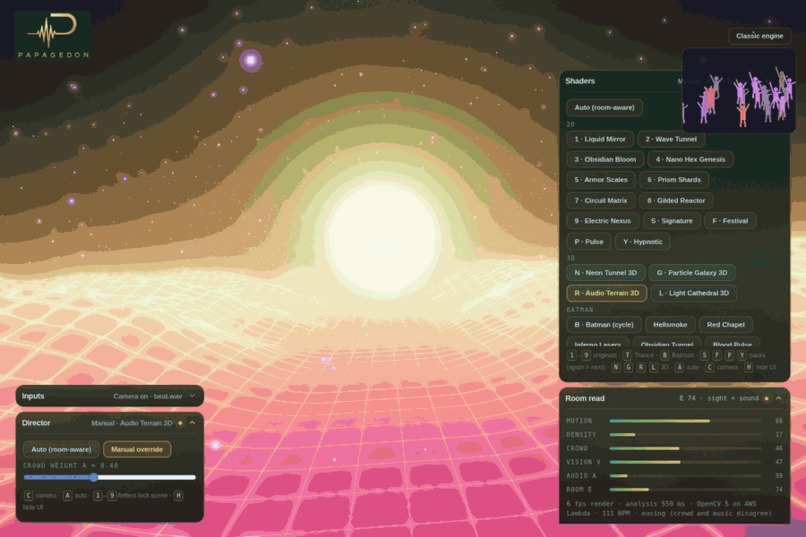
Task: Click the DENSITY meter bar
Action: coord(685,435)
